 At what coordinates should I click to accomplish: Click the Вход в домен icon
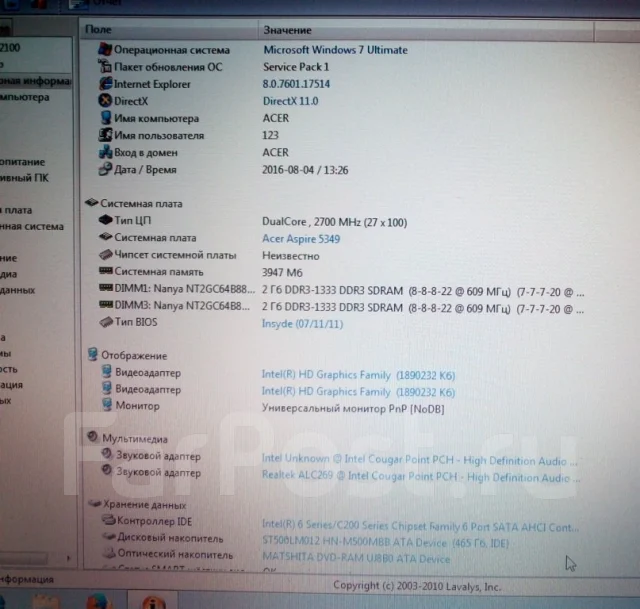[x=105, y=152]
